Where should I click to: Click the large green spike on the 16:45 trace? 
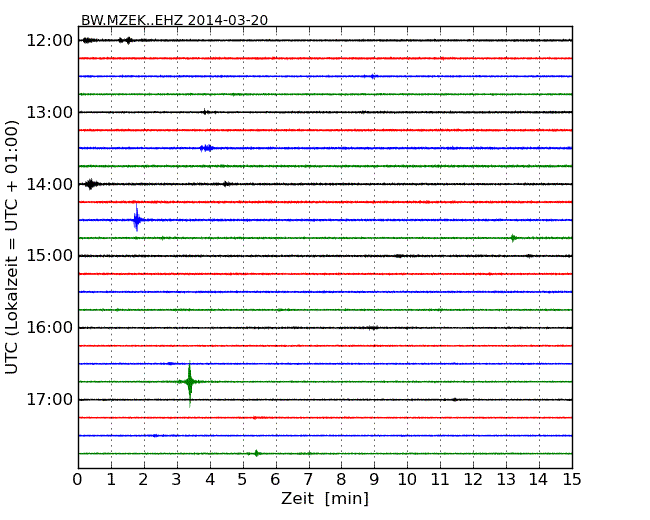[x=190, y=381]
